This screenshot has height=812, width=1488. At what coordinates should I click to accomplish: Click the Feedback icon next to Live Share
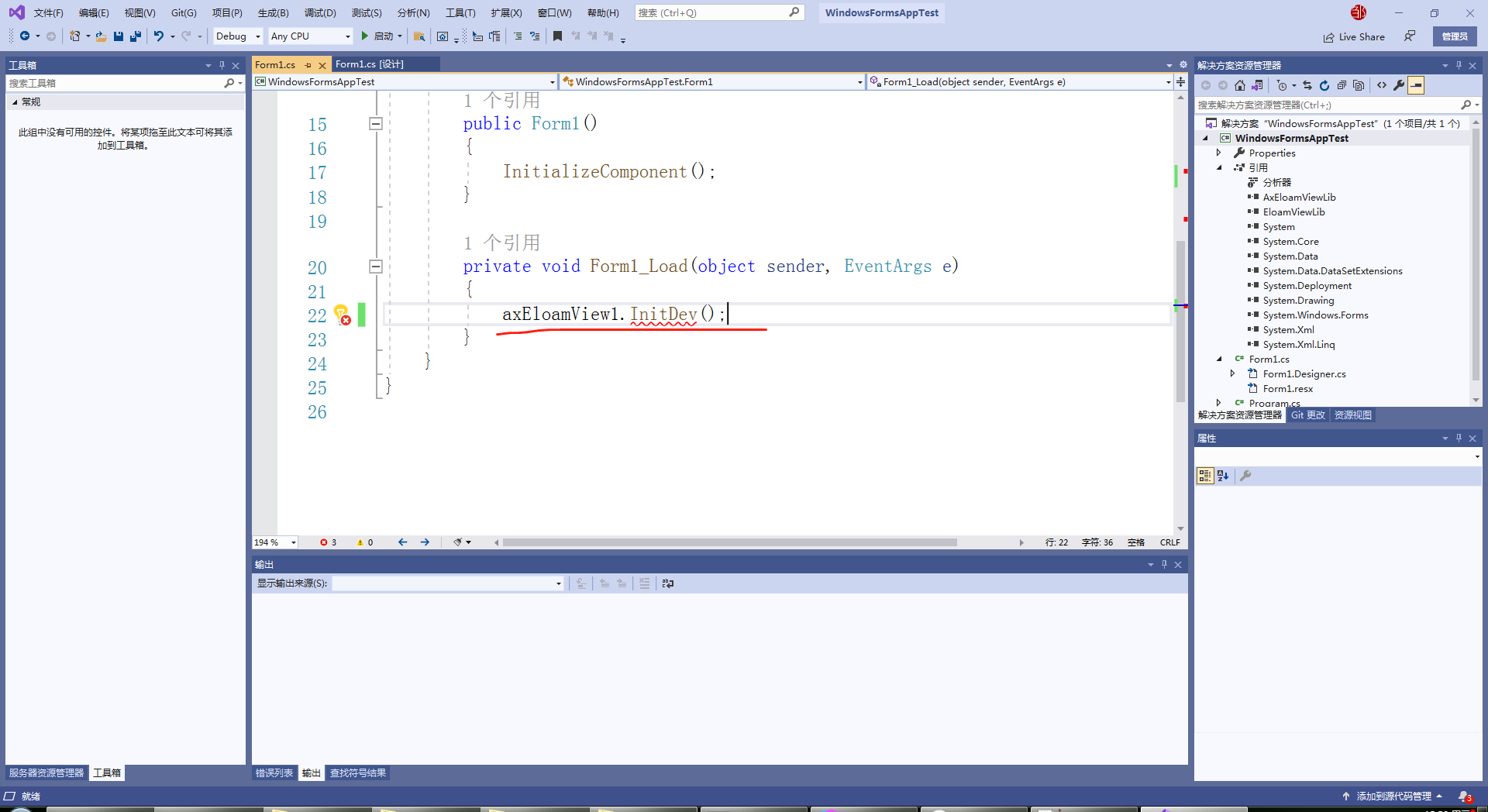tap(1410, 36)
